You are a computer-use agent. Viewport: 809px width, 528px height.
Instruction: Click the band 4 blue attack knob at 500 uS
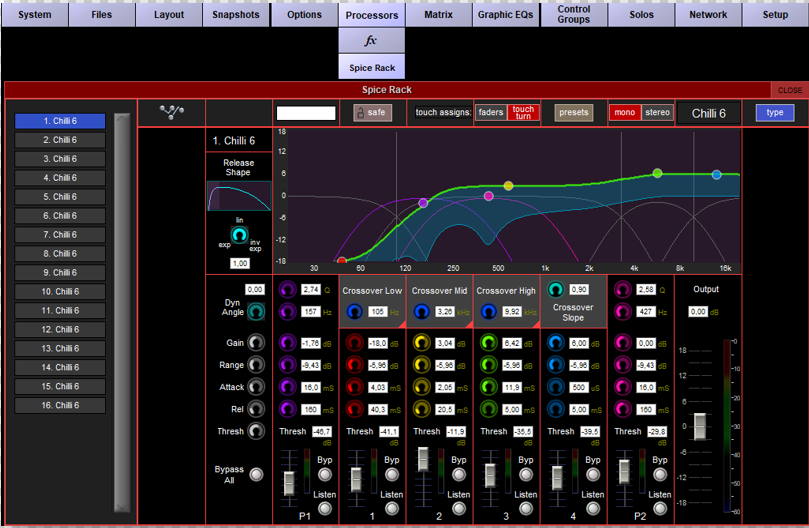point(556,387)
